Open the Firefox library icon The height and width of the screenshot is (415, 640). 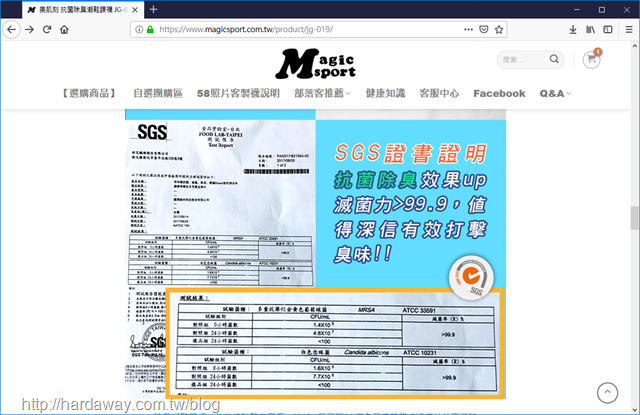tap(590, 29)
